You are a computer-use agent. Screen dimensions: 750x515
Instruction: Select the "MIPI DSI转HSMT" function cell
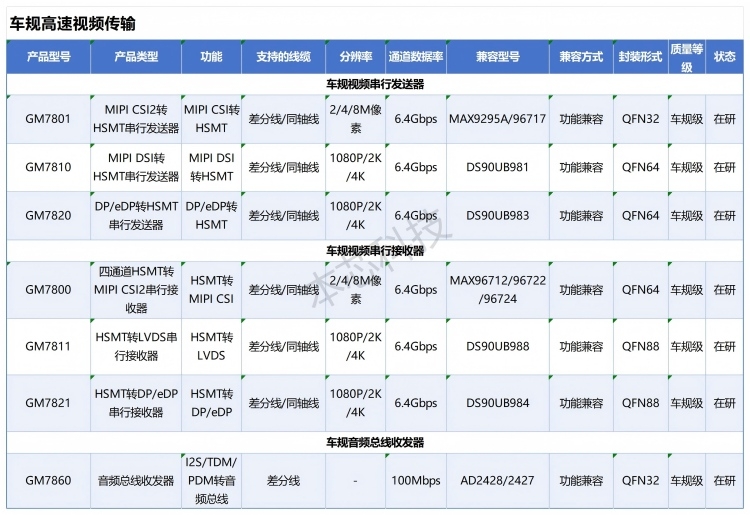(x=211, y=167)
